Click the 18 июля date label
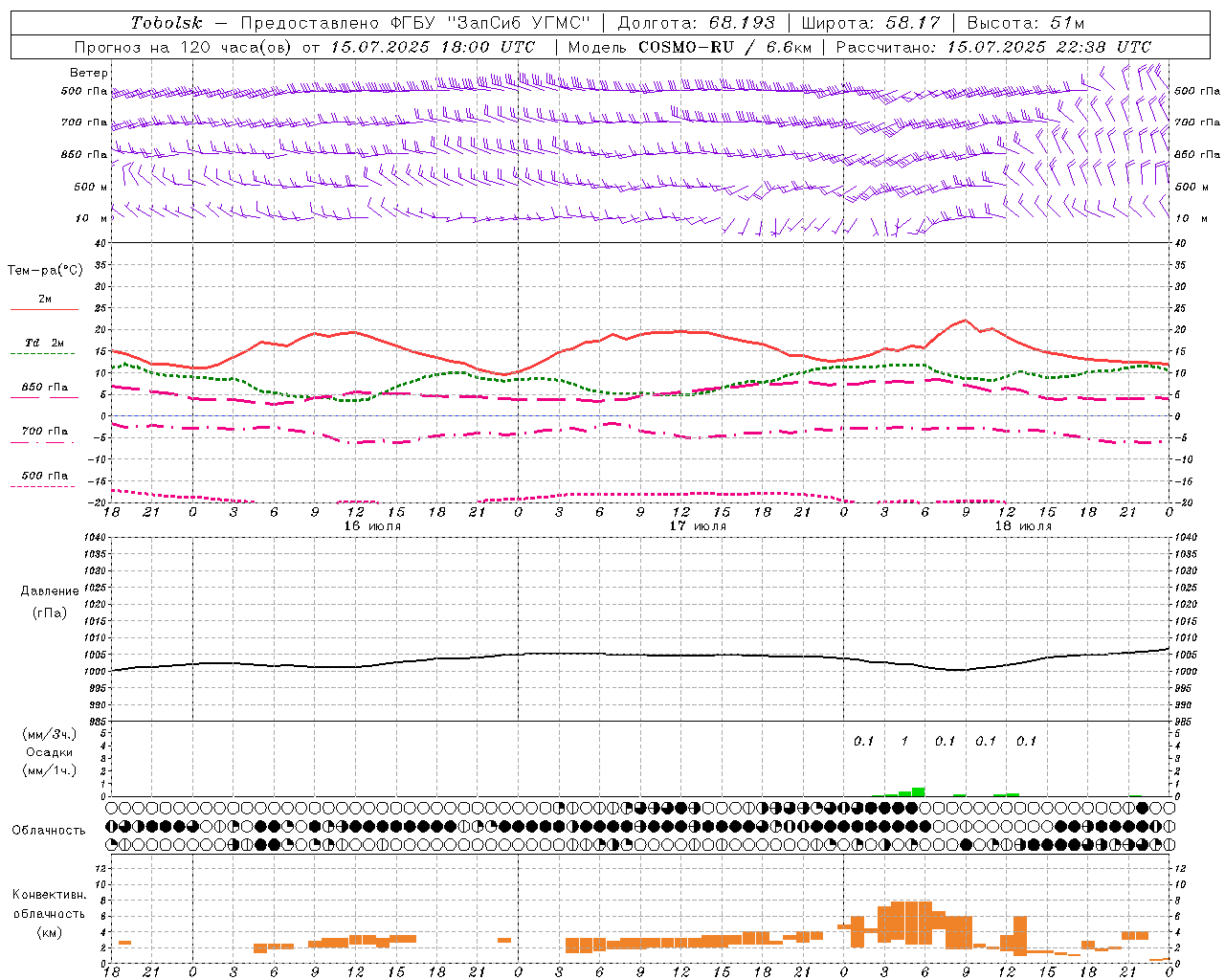This screenshot has height=980, width=1225. tap(1023, 526)
